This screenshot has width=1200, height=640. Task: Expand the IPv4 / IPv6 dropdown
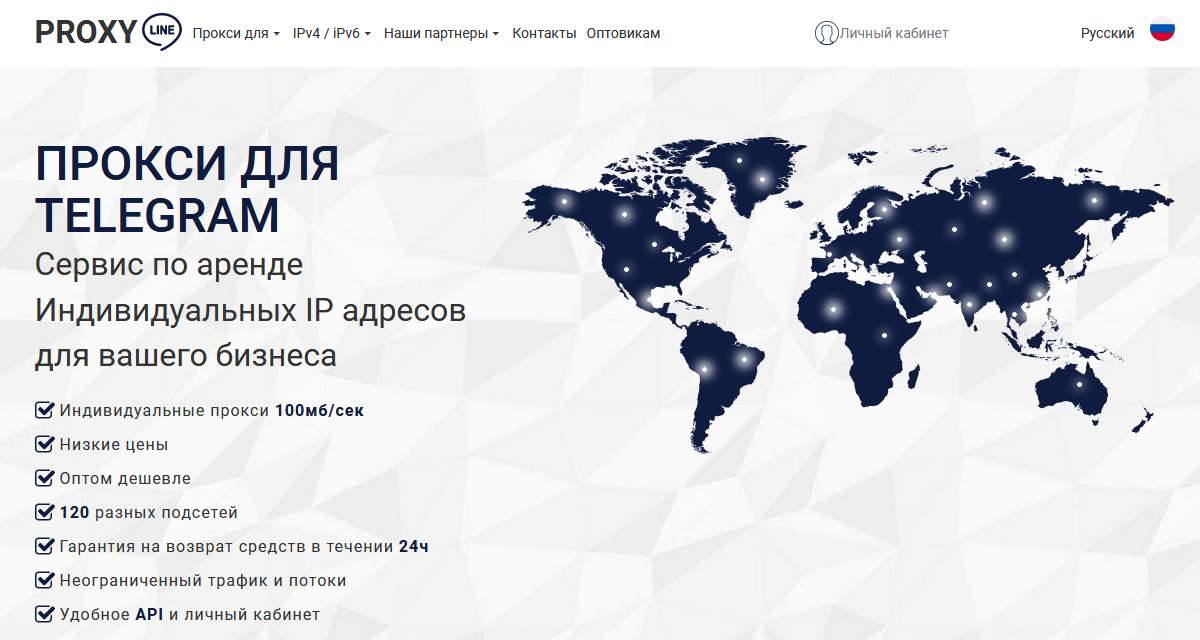332,33
